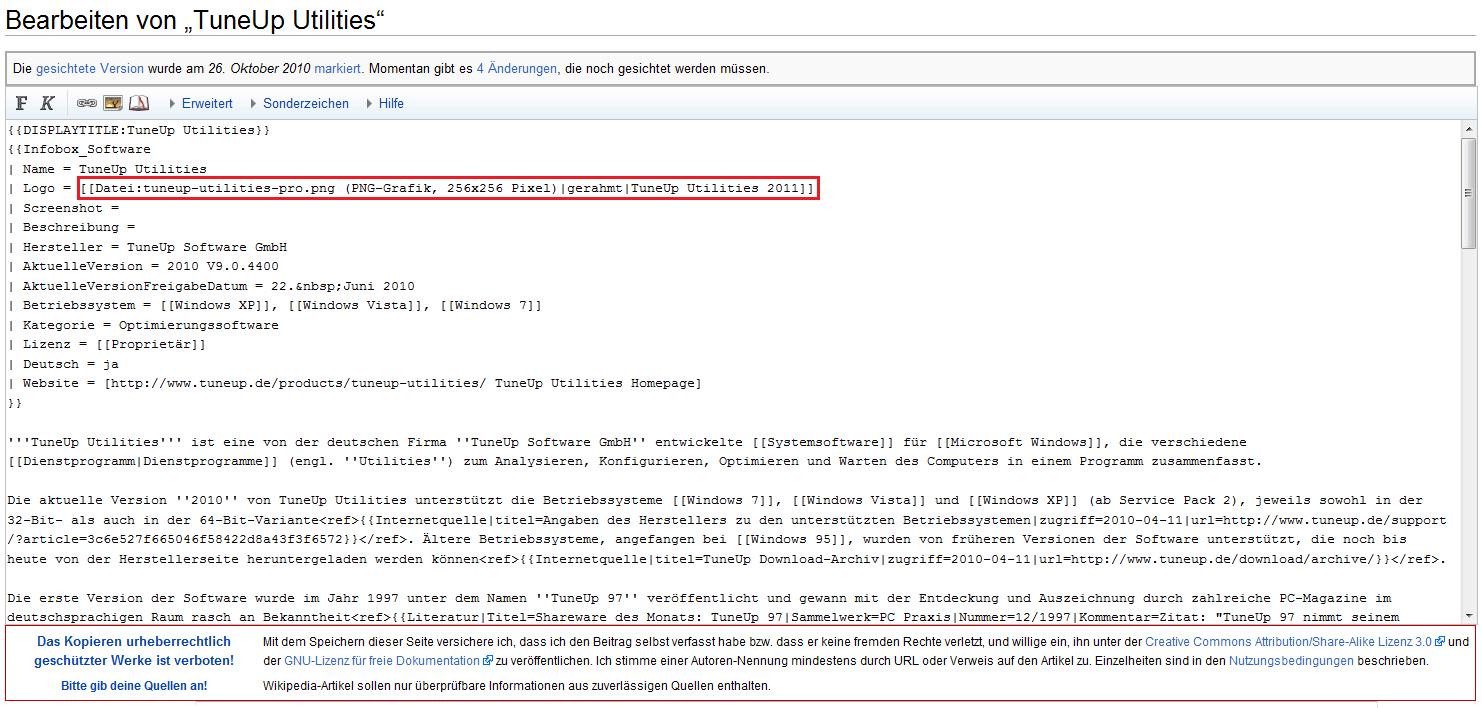The height and width of the screenshot is (708, 1482).
Task: Apply italic formatting with the K icon
Action: [47, 103]
